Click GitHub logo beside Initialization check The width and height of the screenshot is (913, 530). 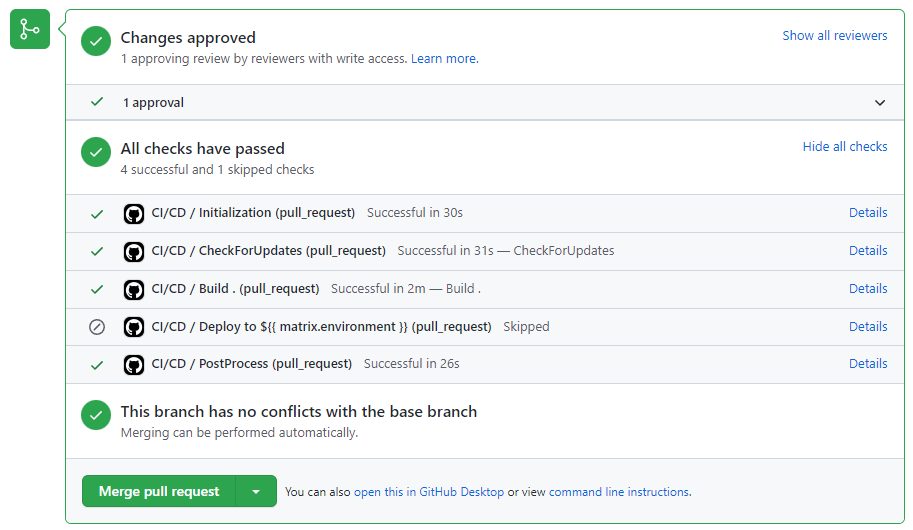(134, 214)
